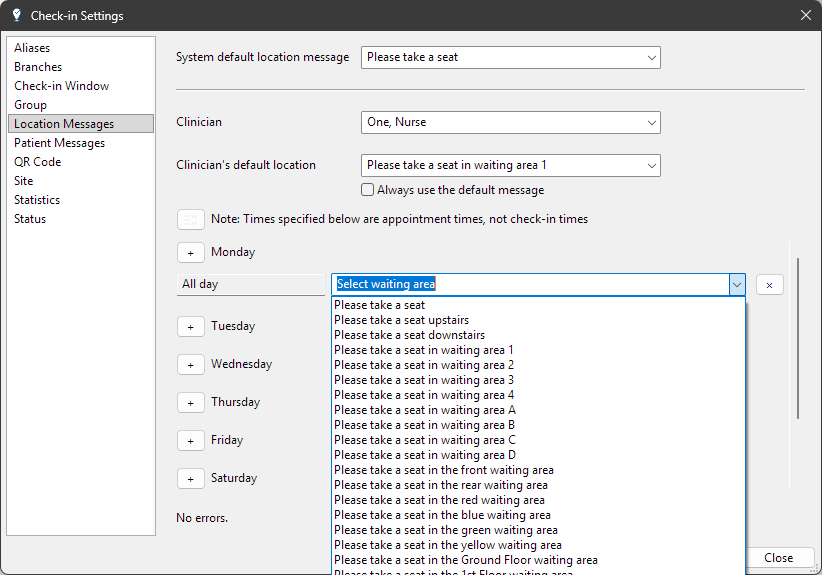Enable Always use the default message
This screenshot has width=822, height=575.
pos(368,190)
